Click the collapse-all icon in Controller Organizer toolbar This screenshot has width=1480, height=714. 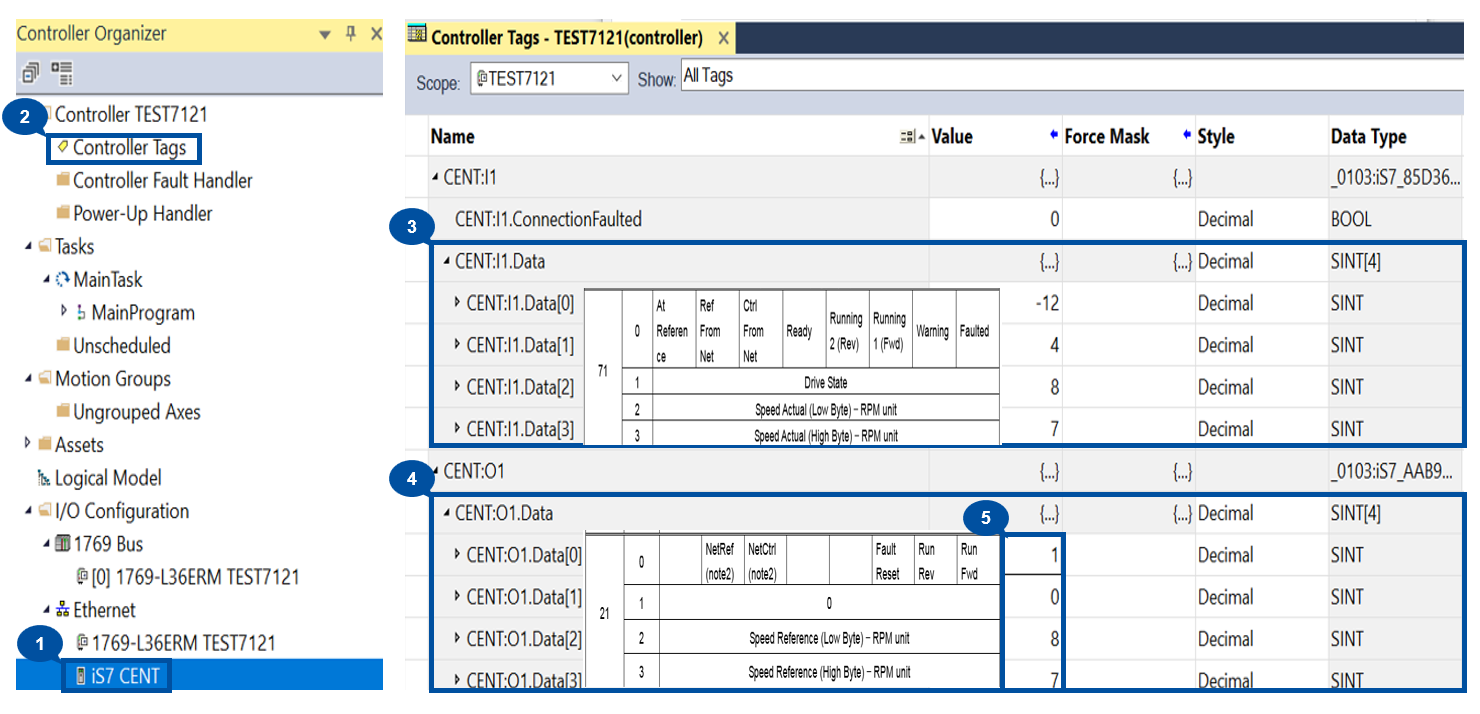31,73
